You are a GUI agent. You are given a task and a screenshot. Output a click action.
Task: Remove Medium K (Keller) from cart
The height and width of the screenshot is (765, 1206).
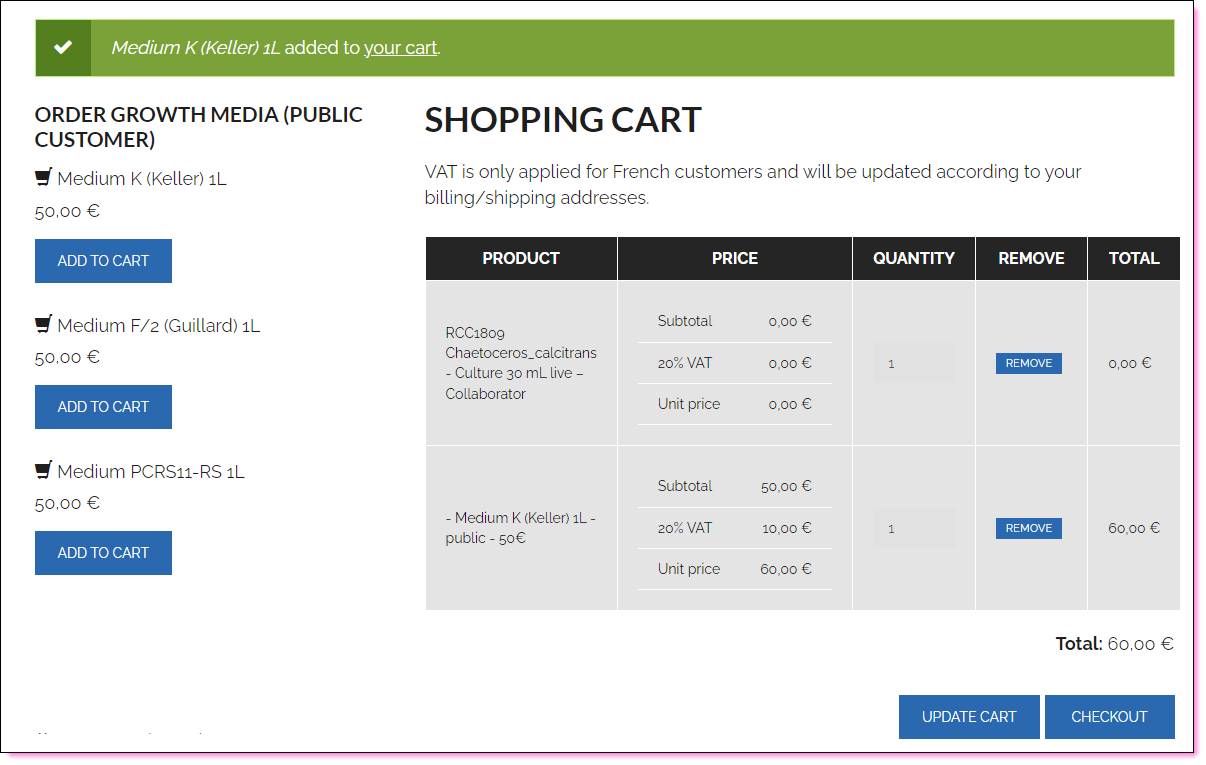coord(1028,528)
